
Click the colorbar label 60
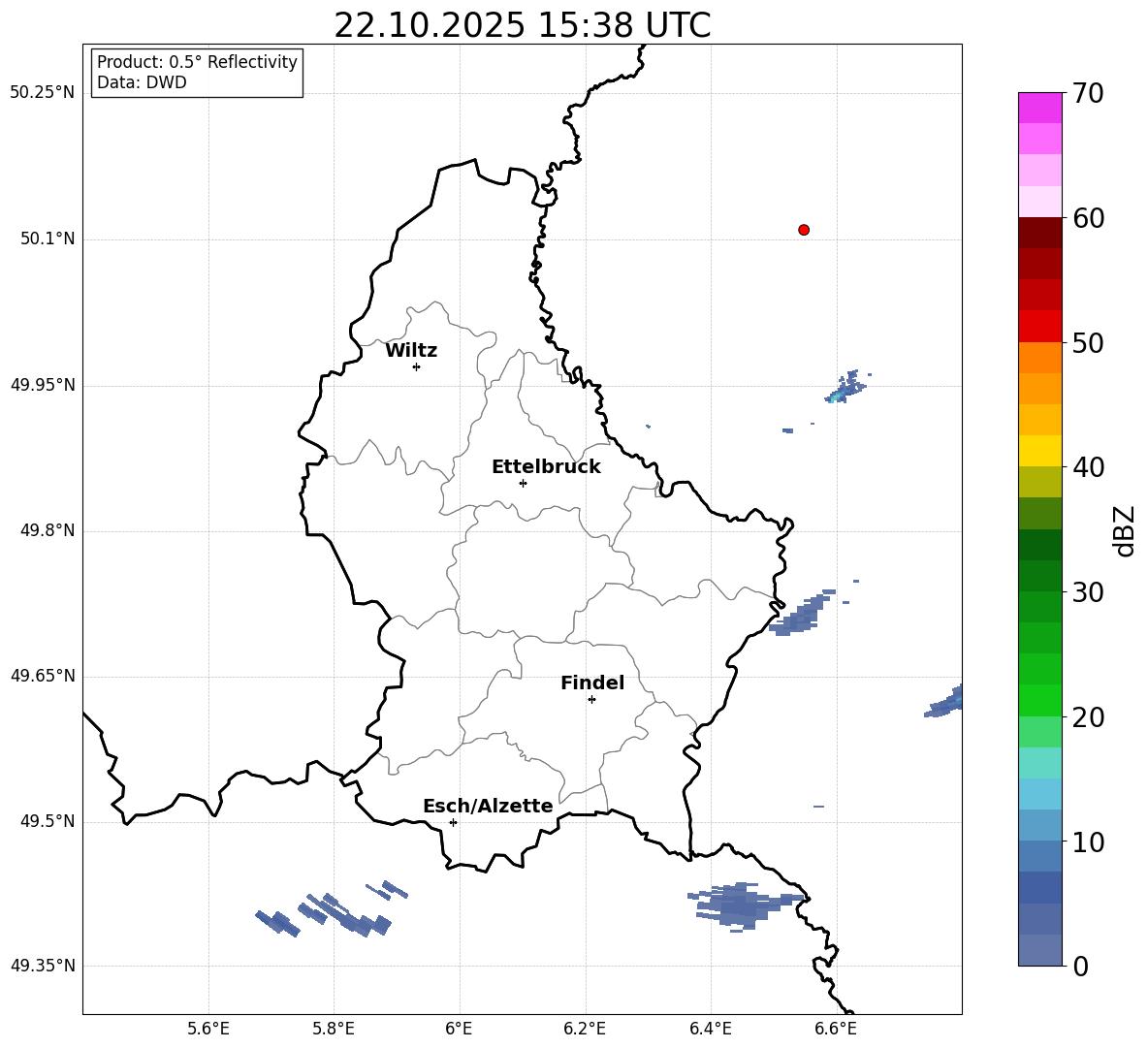point(1088,218)
